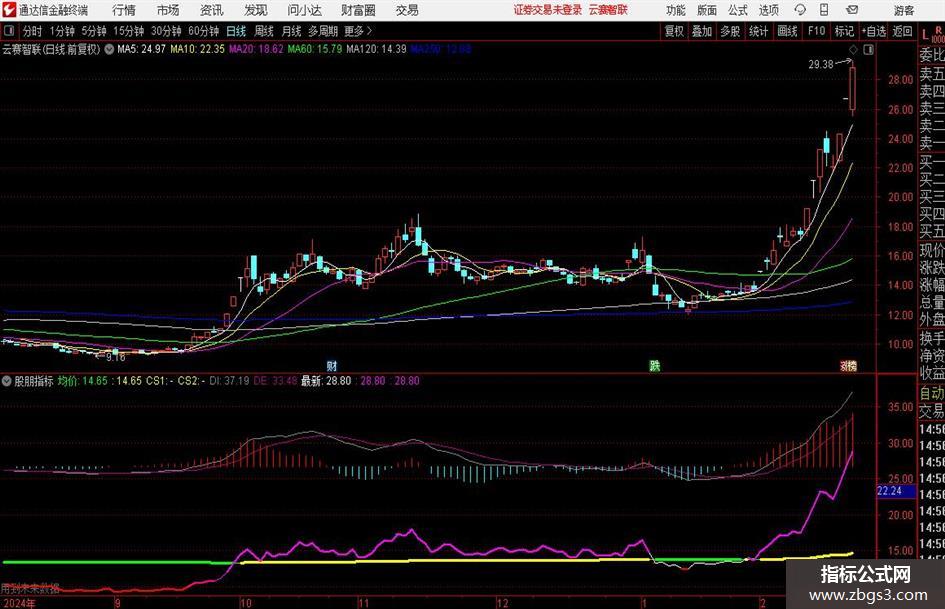Viewport: 945px width, 609px height.
Task: Click the MA60: 15.79 label
Action: click(315, 49)
